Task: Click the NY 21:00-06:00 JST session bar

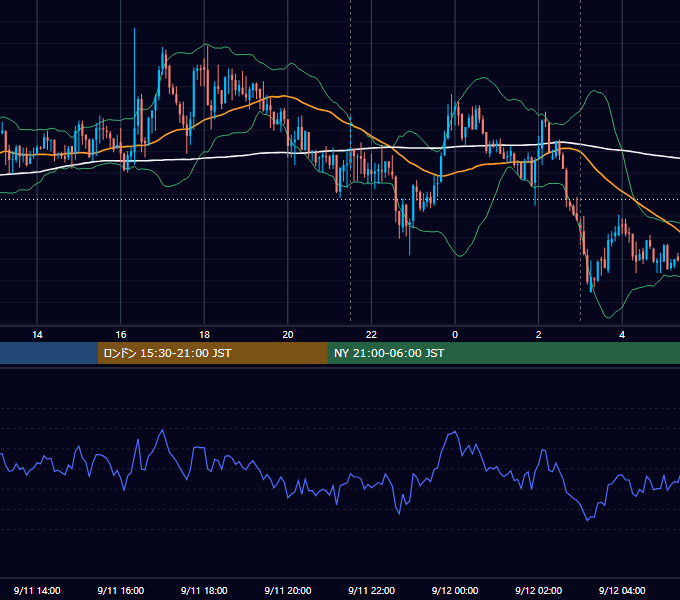Action: (503, 353)
